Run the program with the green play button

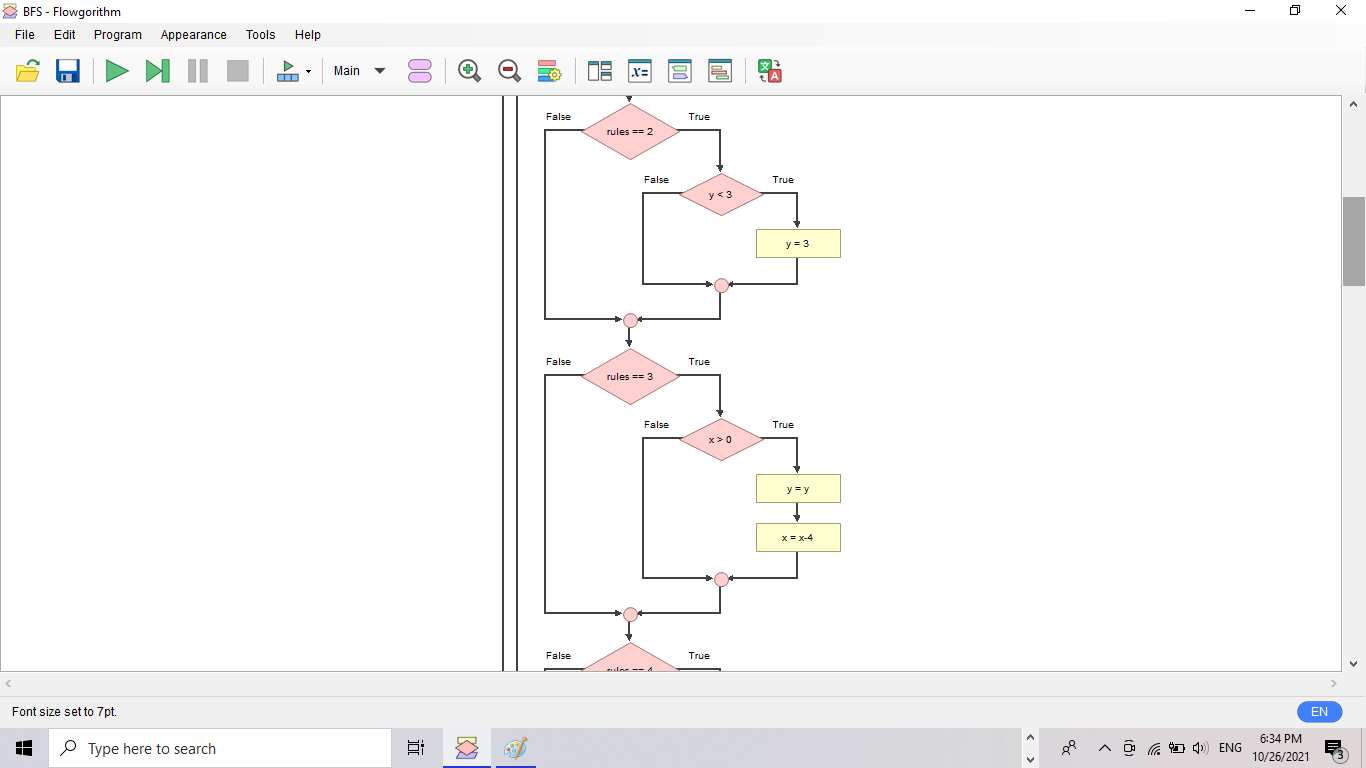click(x=117, y=71)
